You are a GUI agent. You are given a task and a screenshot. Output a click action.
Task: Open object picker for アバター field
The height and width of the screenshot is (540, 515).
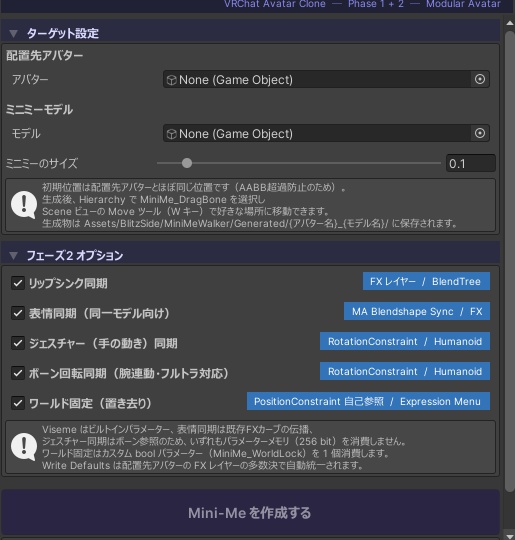pyautogui.click(x=480, y=79)
